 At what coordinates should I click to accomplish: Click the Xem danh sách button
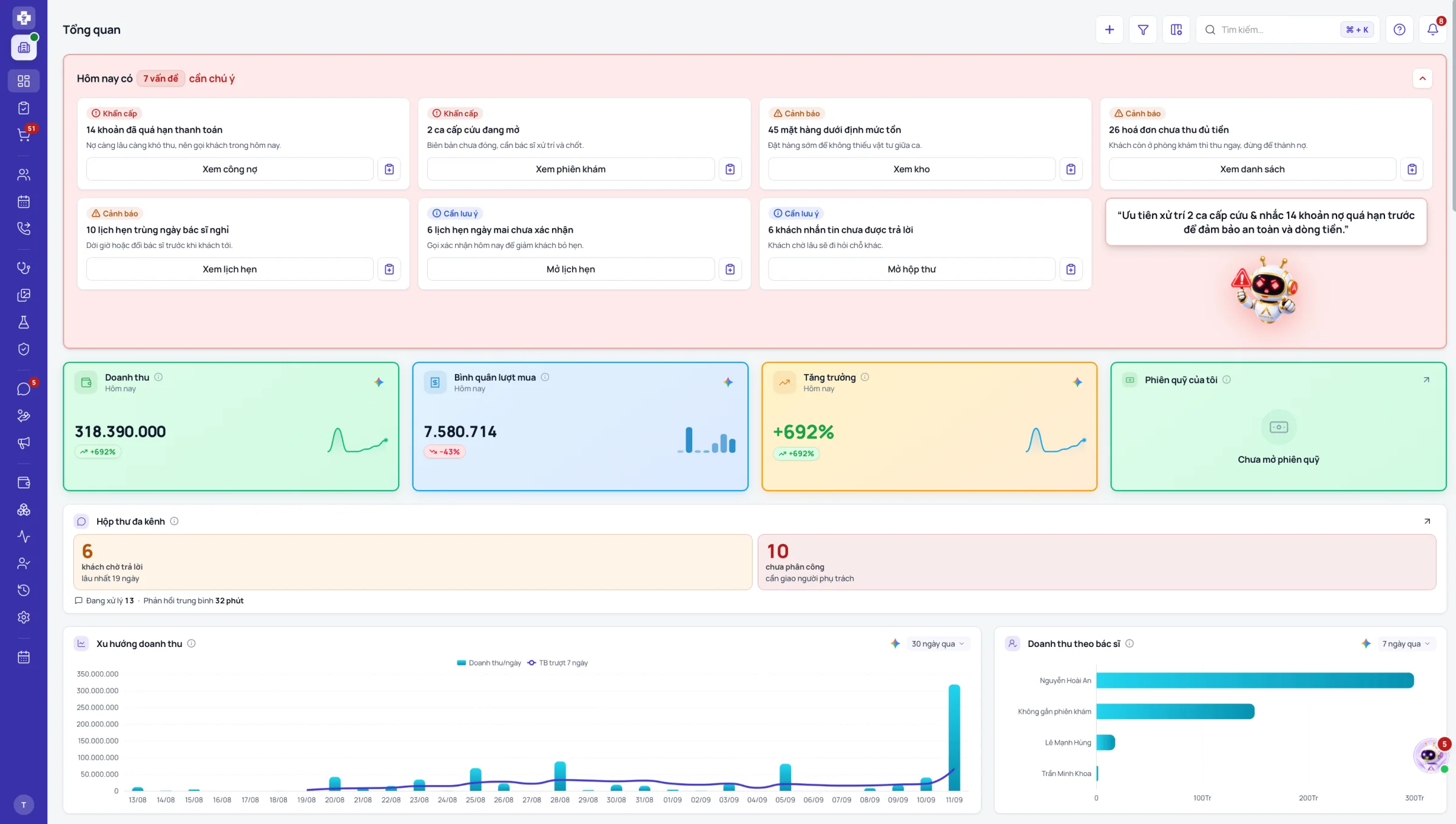(1252, 169)
